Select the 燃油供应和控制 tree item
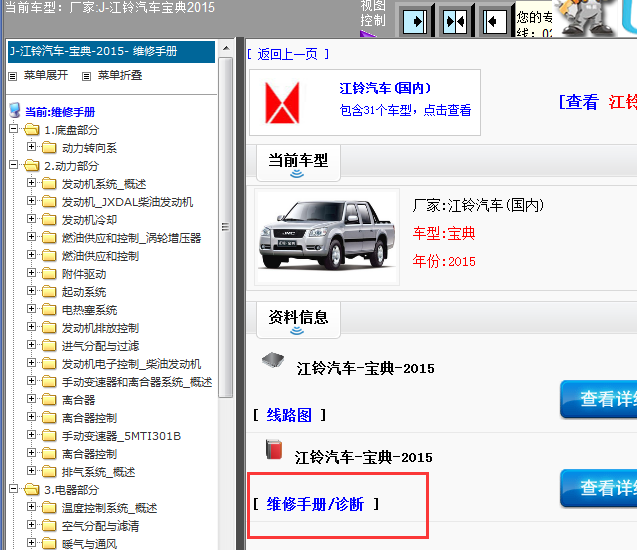 pyautogui.click(x=100, y=256)
